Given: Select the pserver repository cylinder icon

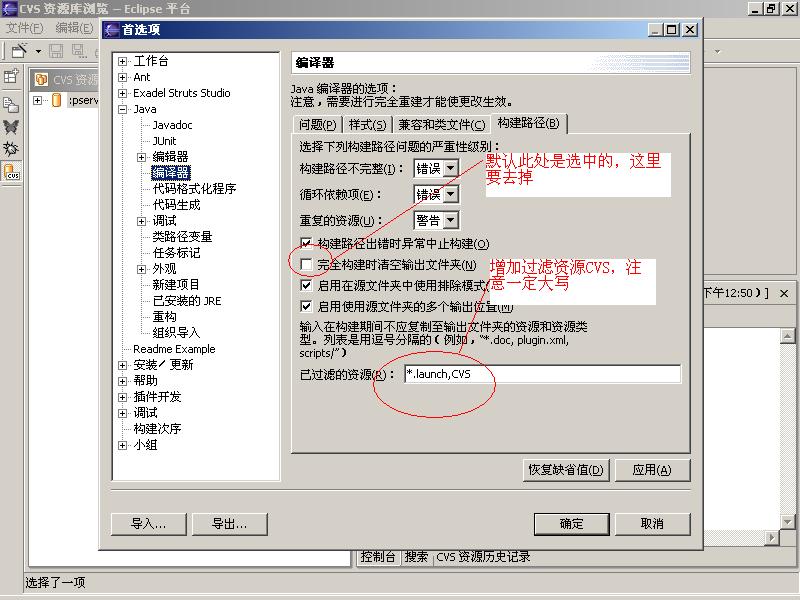Looking at the screenshot, I should pyautogui.click(x=57, y=100).
